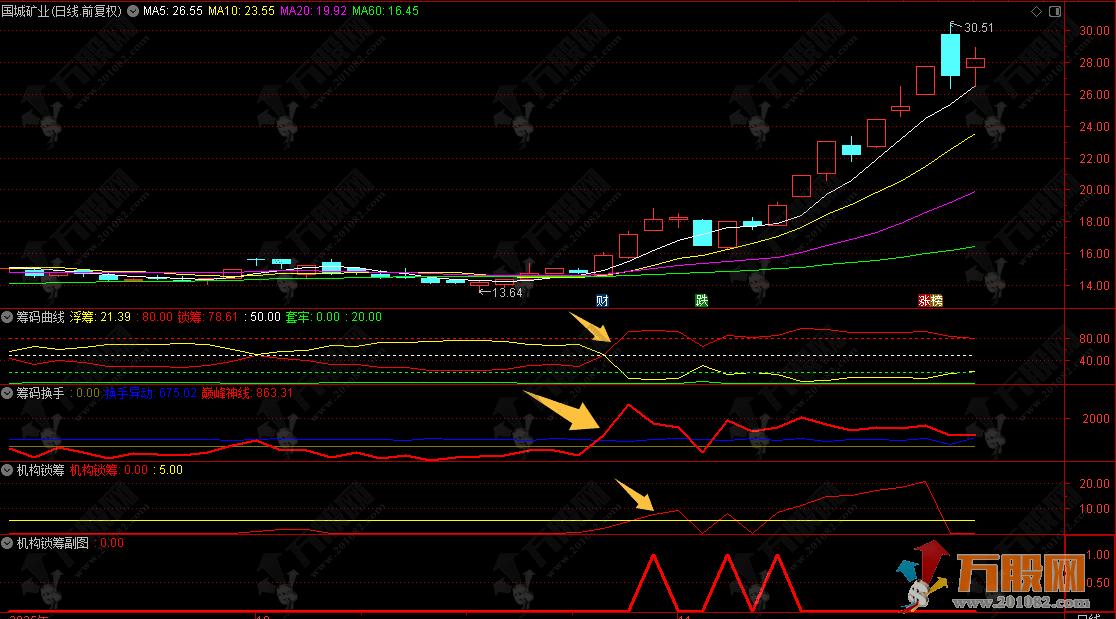This screenshot has height=619, width=1116.
Task: Open the 机构锁筹副图 panel dropdown arrow
Action: coord(7,543)
